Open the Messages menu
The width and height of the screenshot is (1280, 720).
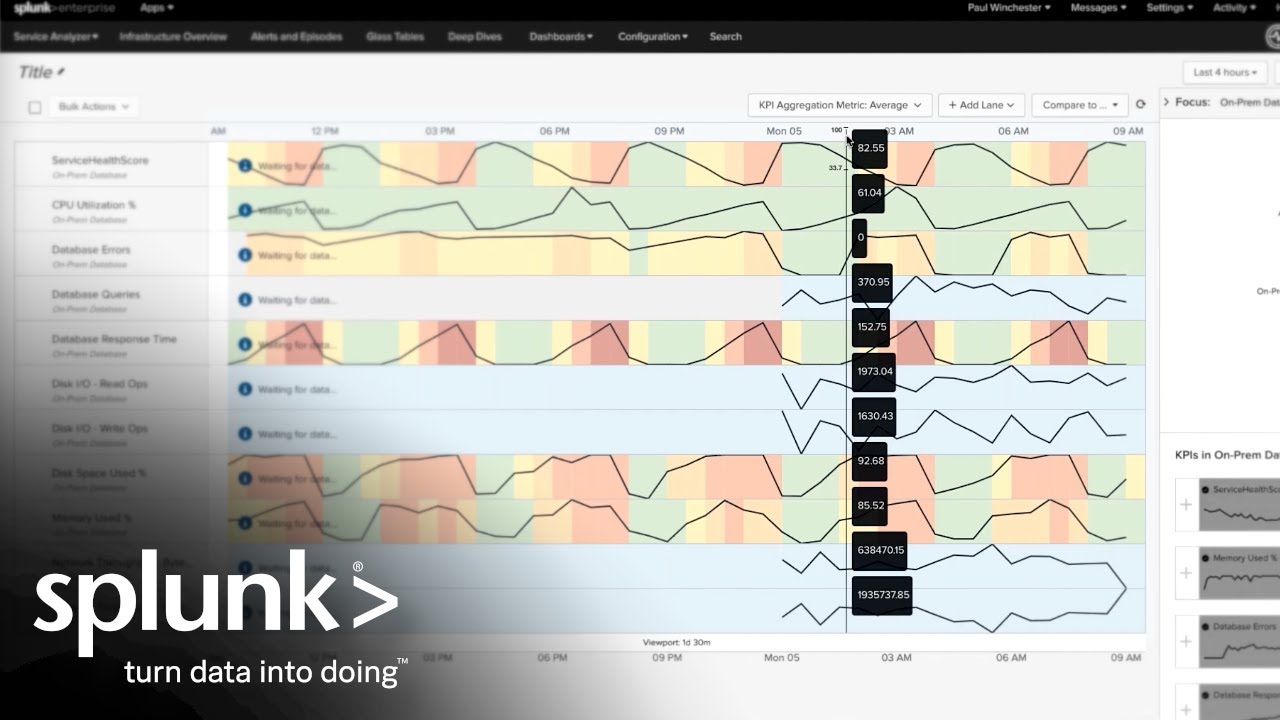1098,8
